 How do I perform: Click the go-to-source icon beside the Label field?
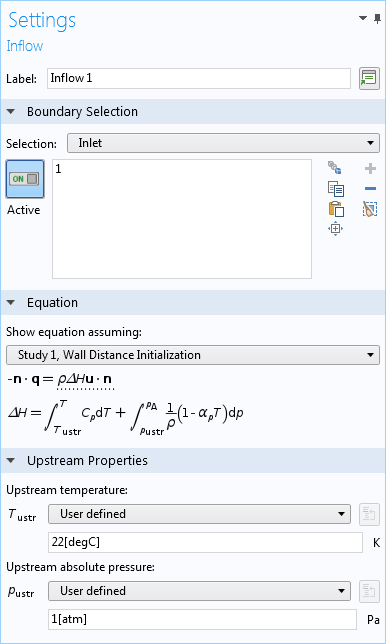[x=369, y=78]
